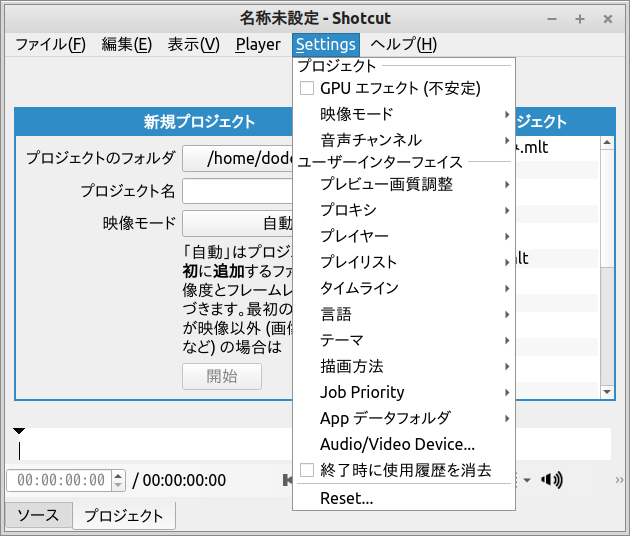Click the volume speaker icon
Screen dimensions: 630x536
550,480
